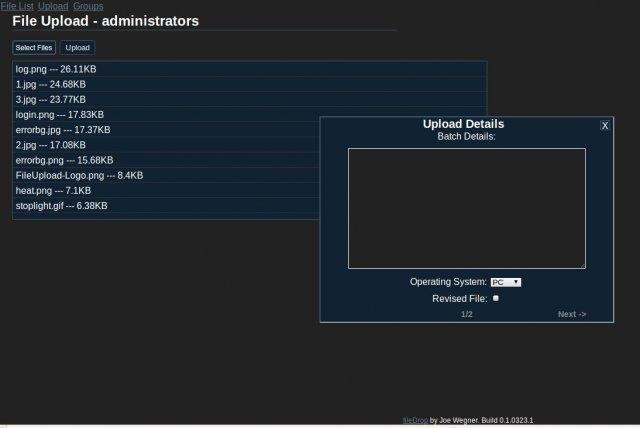Click the Upload button below the heading

77,47
